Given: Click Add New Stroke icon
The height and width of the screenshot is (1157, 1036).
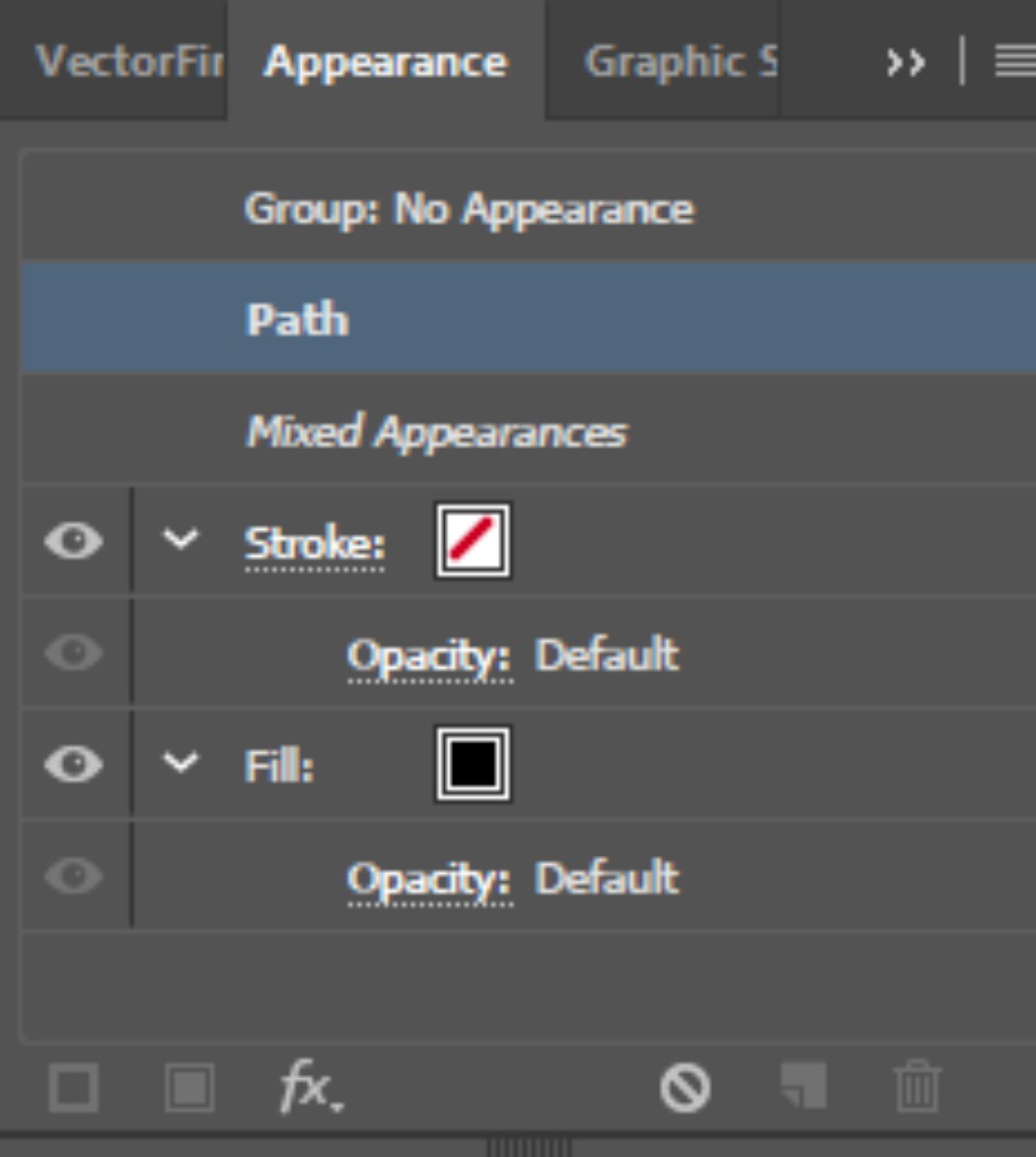Looking at the screenshot, I should tap(73, 1087).
